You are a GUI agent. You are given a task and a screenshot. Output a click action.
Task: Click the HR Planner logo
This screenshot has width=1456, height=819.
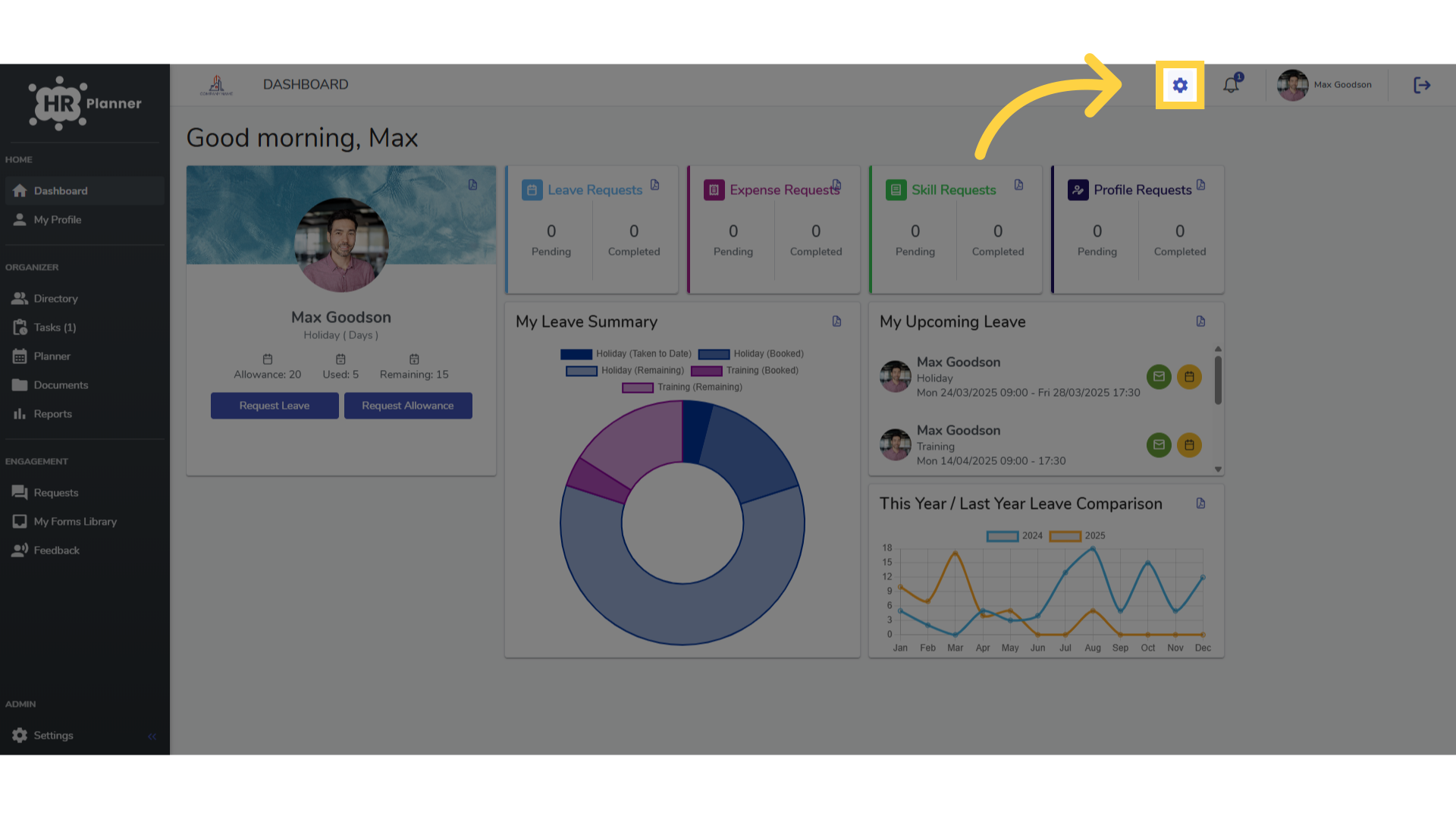coord(85,103)
